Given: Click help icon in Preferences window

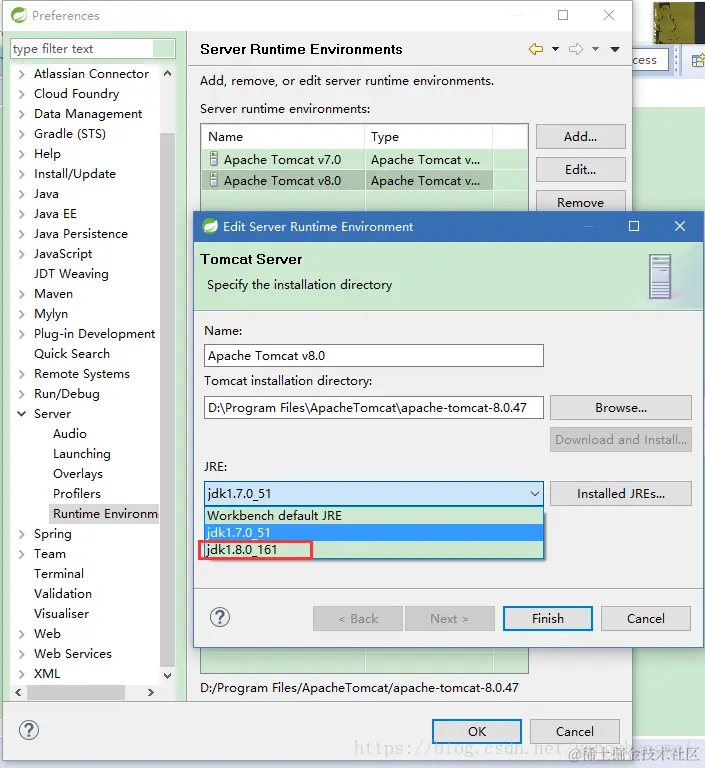Looking at the screenshot, I should [29, 730].
